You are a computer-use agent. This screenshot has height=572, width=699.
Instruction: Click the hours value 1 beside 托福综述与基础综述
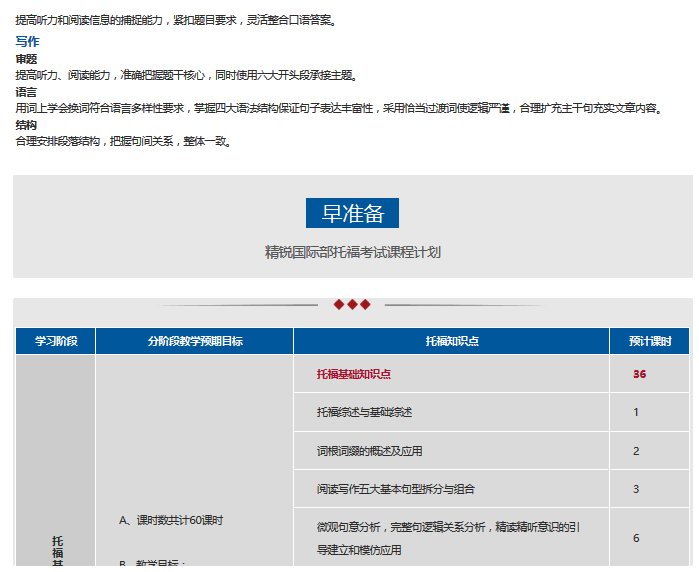[x=636, y=412]
